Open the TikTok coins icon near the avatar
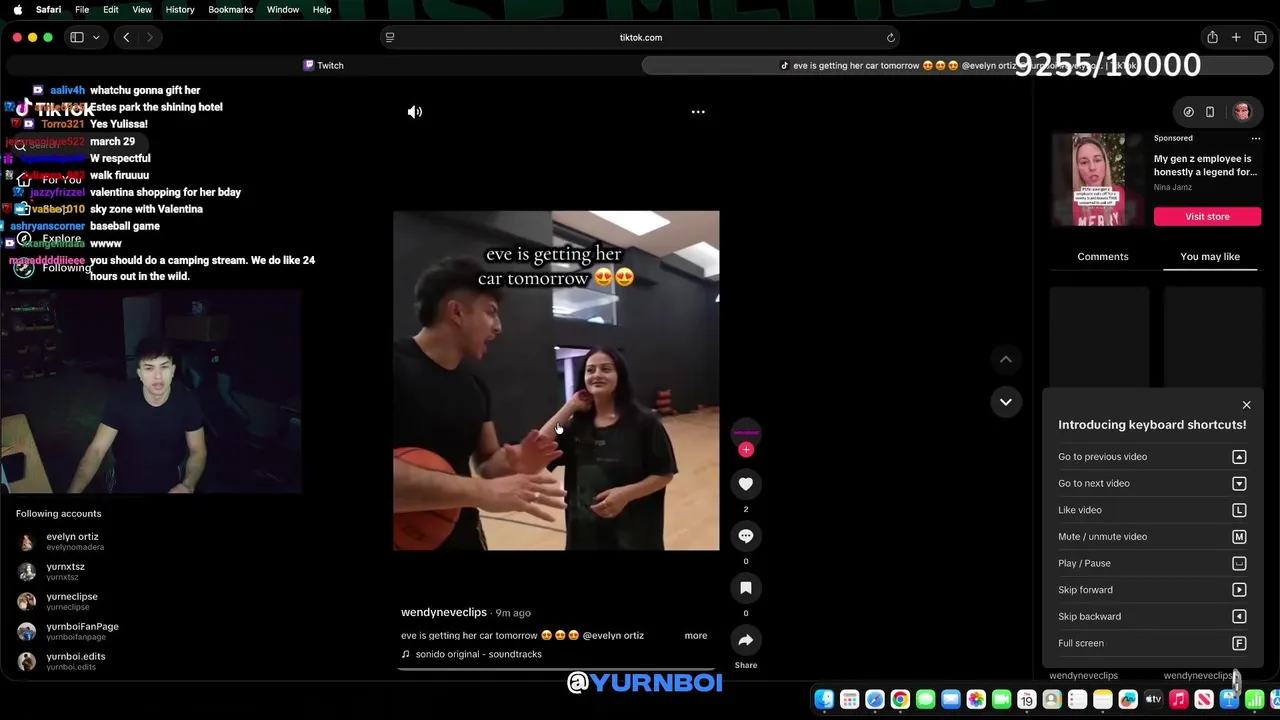Image resolution: width=1280 pixels, height=720 pixels. coord(1188,112)
